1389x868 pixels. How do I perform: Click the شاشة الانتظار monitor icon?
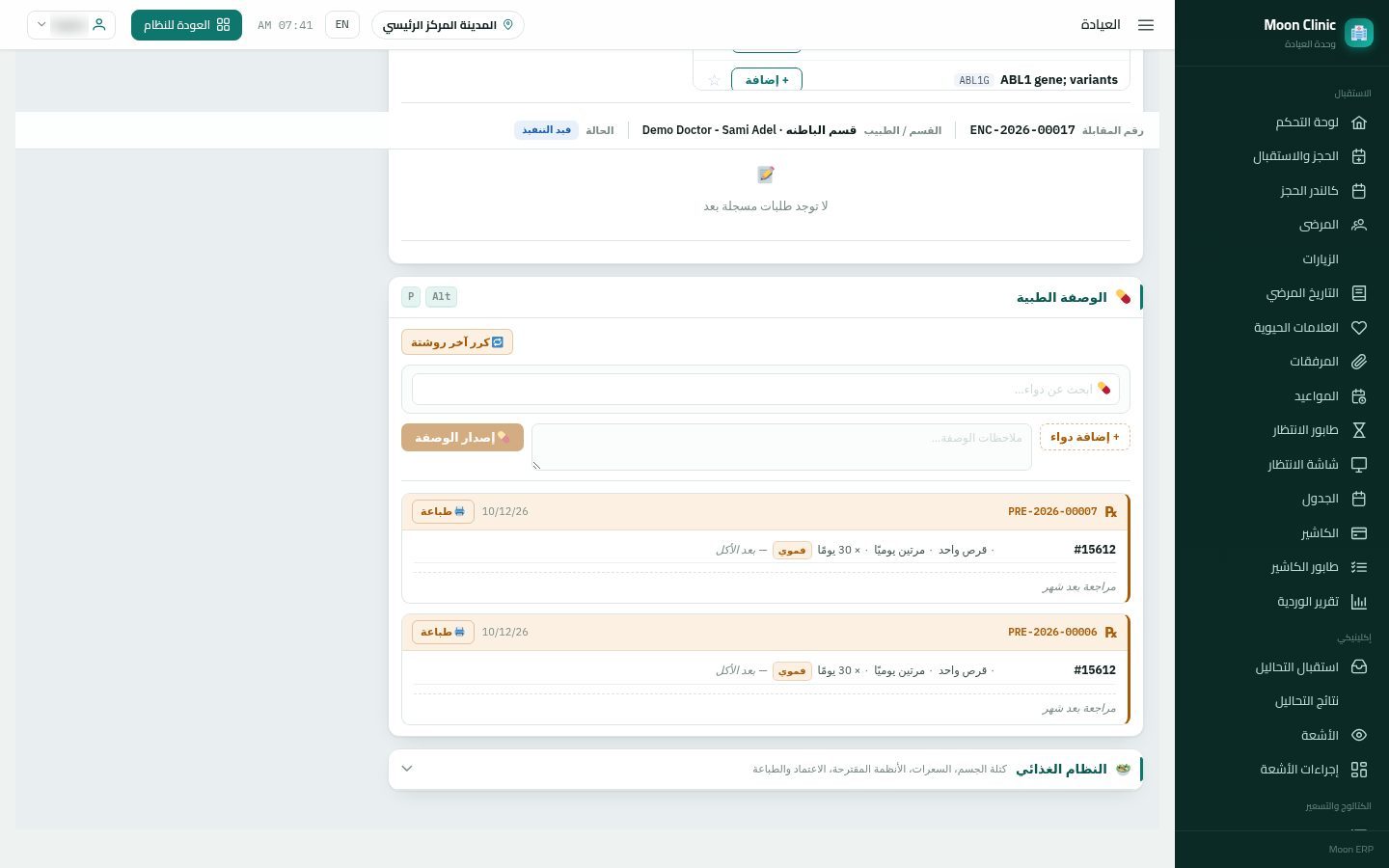tap(1359, 465)
